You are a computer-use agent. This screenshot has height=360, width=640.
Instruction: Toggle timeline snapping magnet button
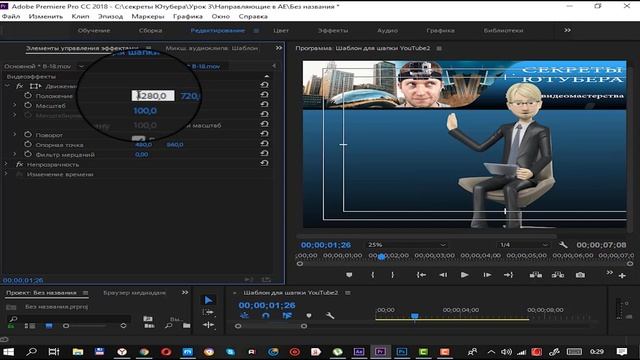[266, 316]
